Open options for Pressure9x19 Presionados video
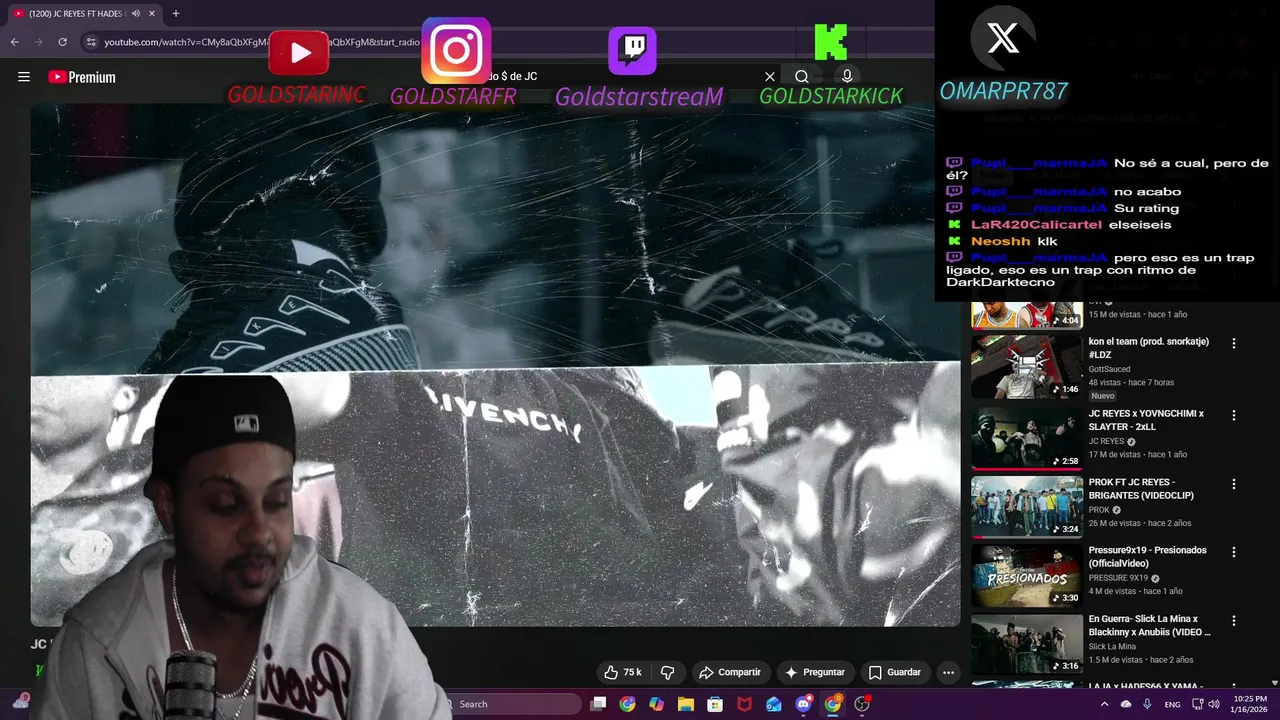Viewport: 1280px width, 720px height. [1233, 552]
